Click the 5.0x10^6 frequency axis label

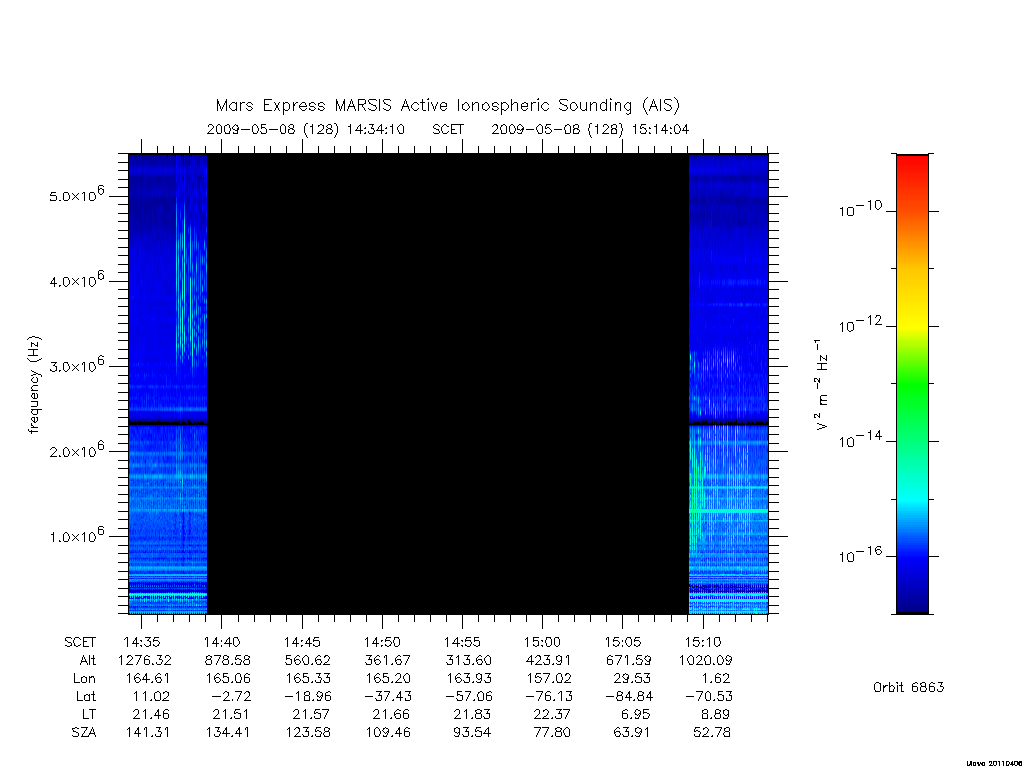76,195
